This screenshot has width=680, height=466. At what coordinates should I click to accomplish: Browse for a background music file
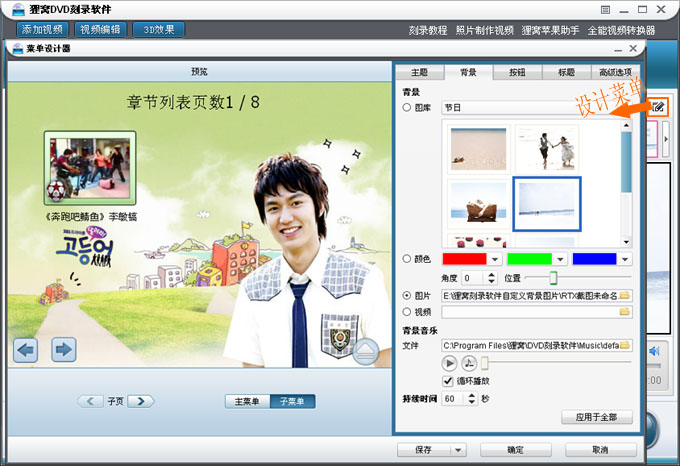click(625, 345)
